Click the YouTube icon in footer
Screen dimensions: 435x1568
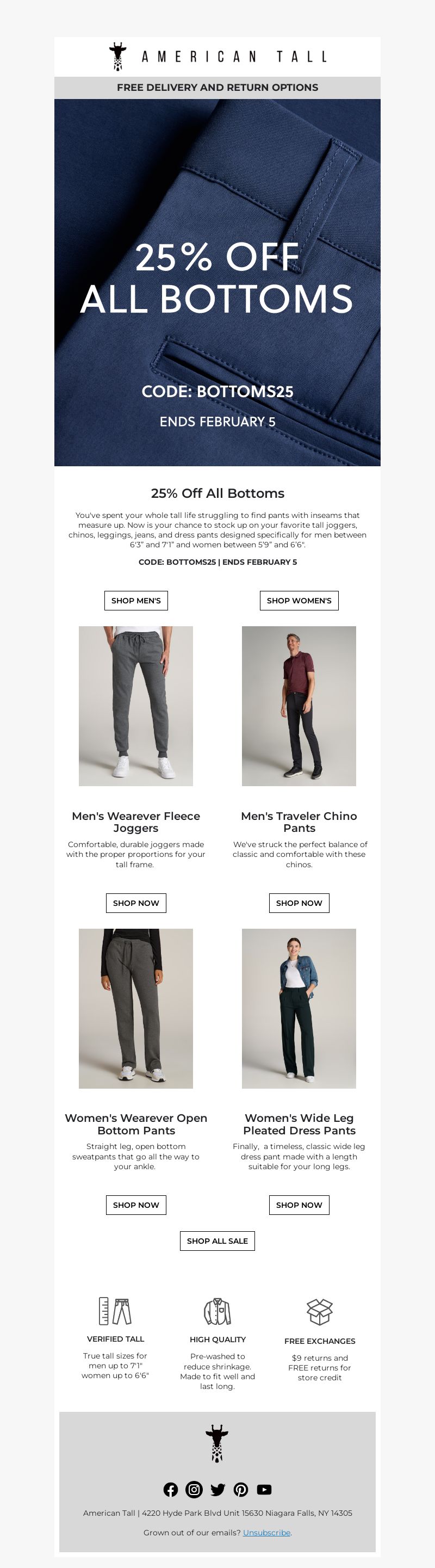tap(264, 1489)
